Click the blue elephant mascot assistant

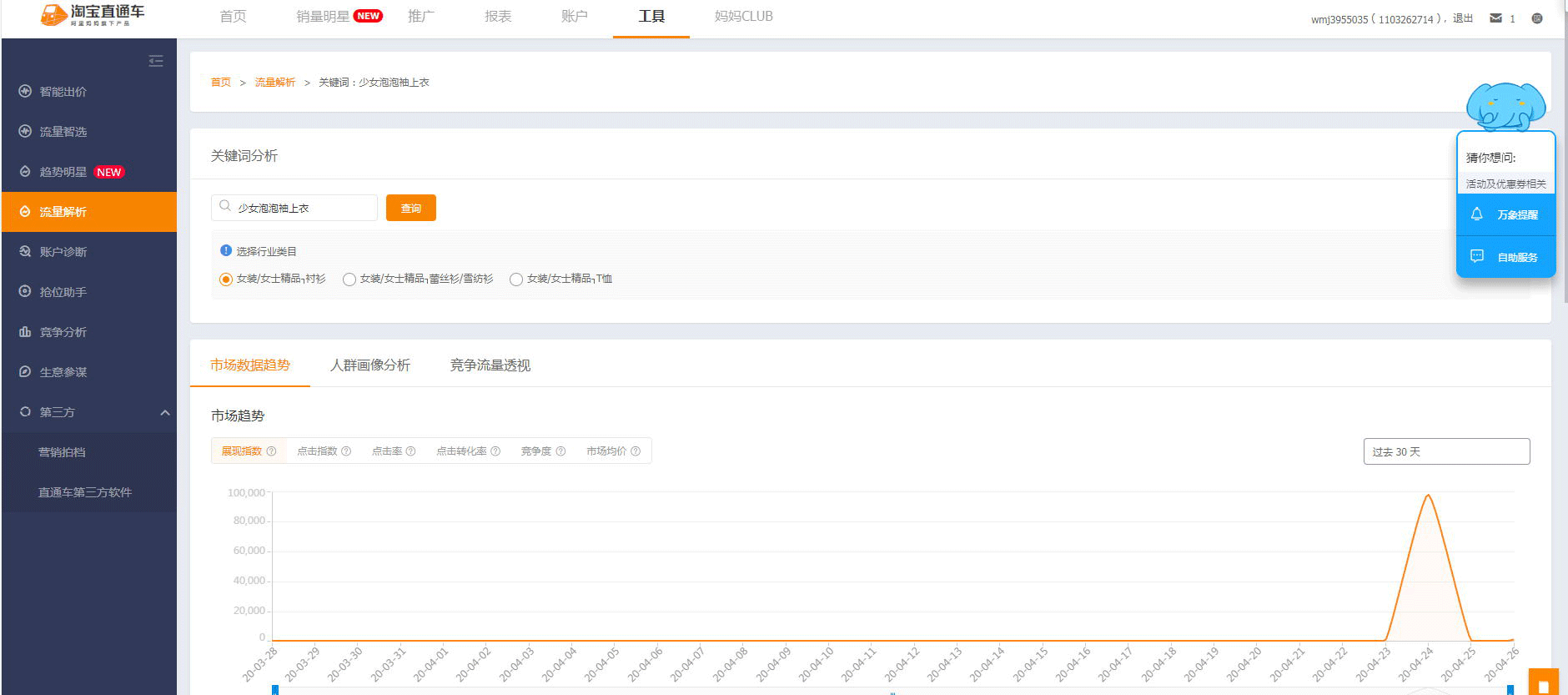coord(1505,106)
